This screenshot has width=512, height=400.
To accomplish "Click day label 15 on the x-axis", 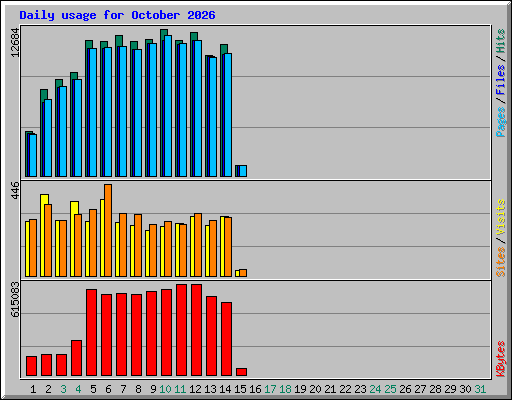I will (x=240, y=389).
